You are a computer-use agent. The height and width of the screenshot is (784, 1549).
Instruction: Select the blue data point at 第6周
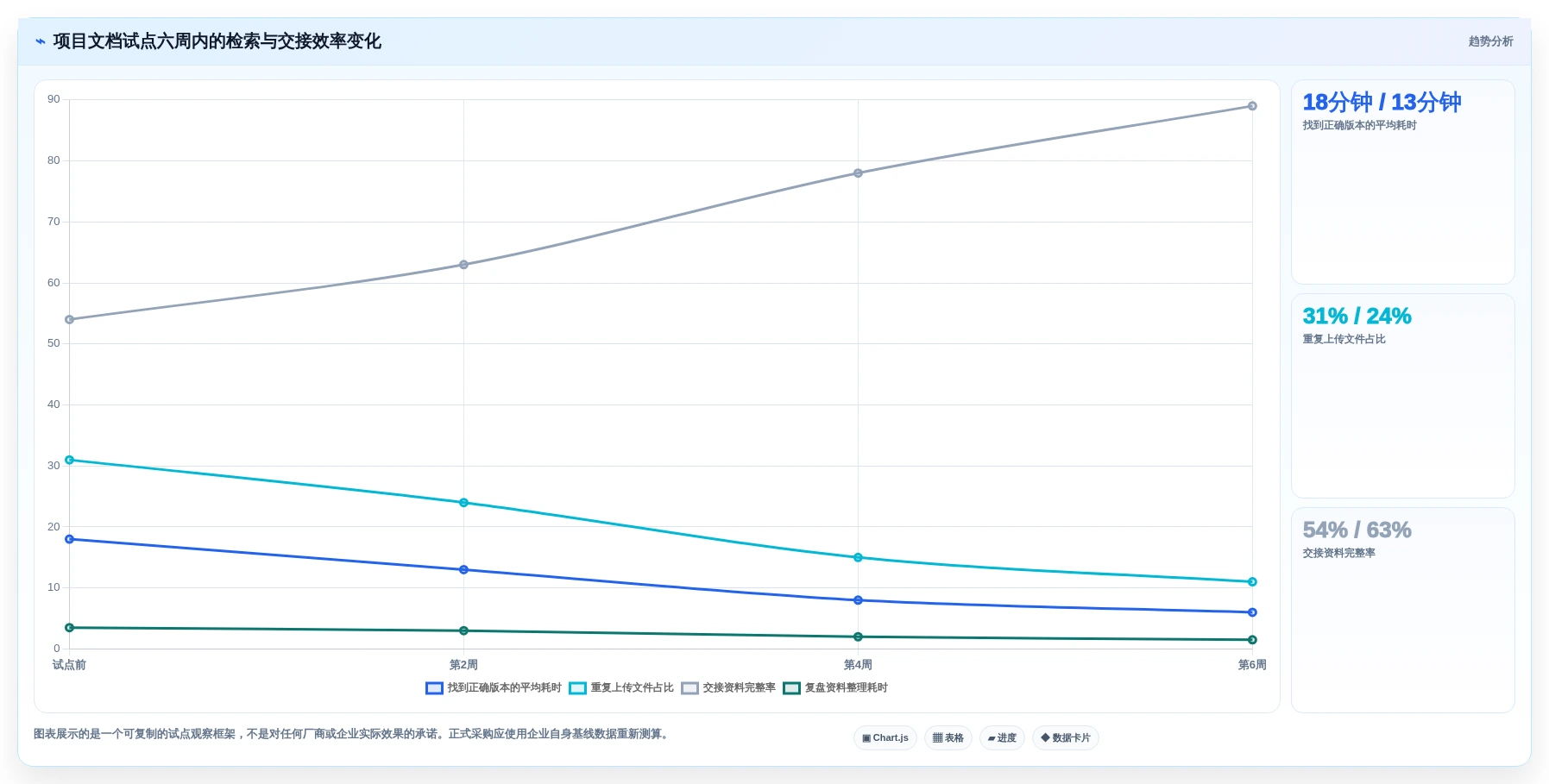(x=1252, y=612)
